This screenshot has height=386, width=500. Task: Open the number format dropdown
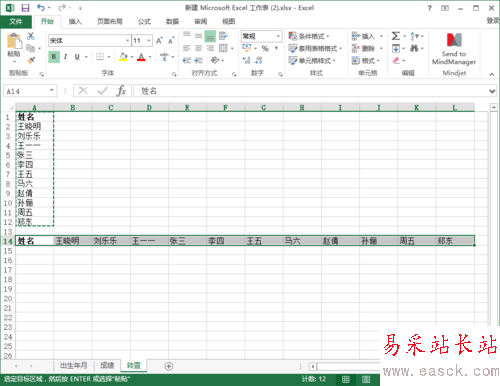coord(278,36)
